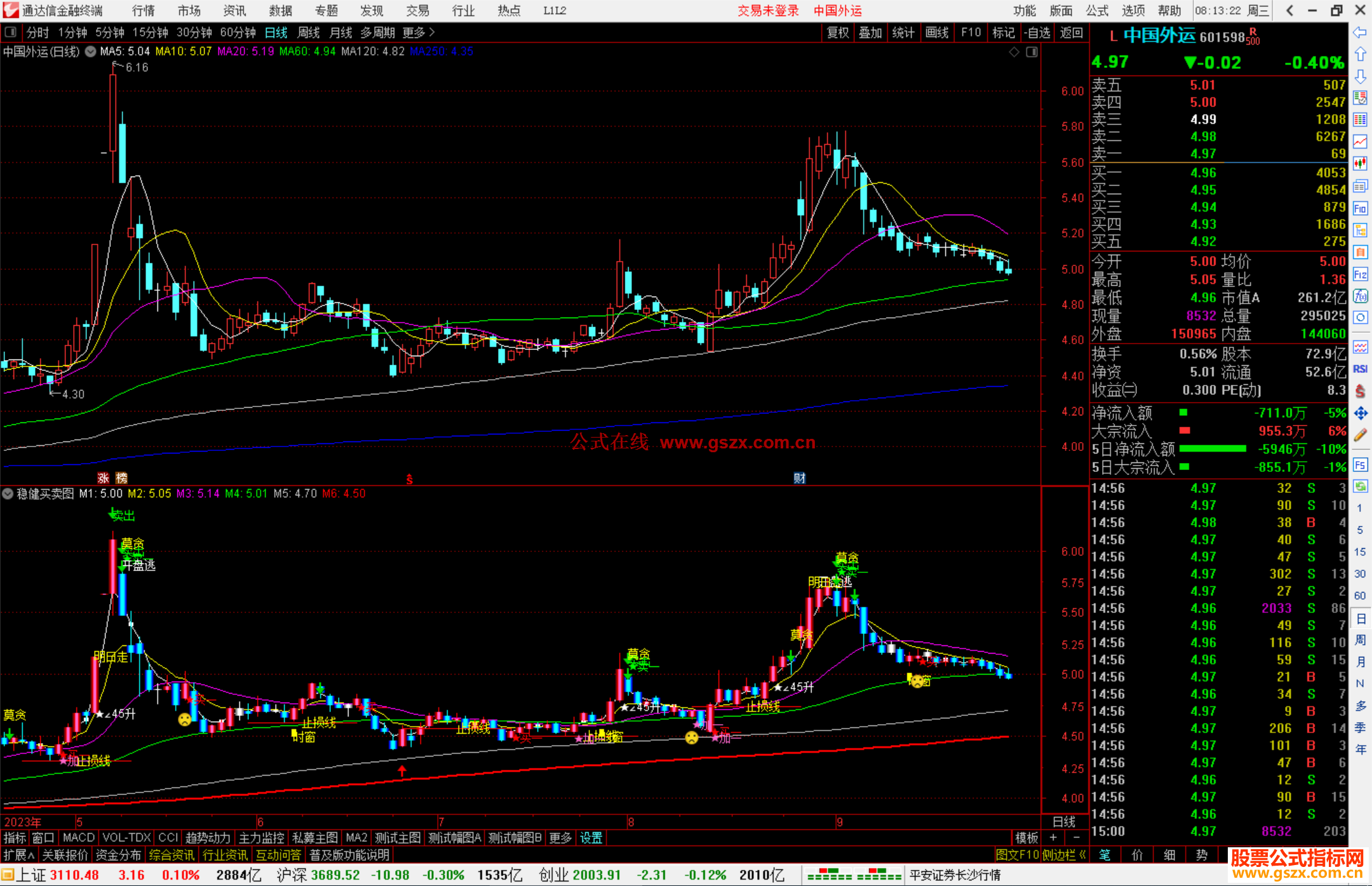This screenshot has width=1372, height=886.
Task: Open the F10 info sidebar icon
Action: coord(1360,208)
